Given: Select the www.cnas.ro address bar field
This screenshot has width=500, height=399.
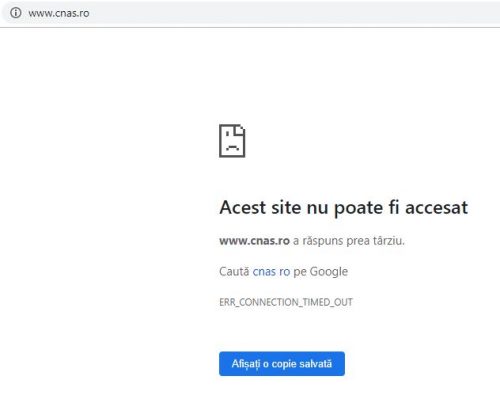Looking at the screenshot, I should coord(251,13).
